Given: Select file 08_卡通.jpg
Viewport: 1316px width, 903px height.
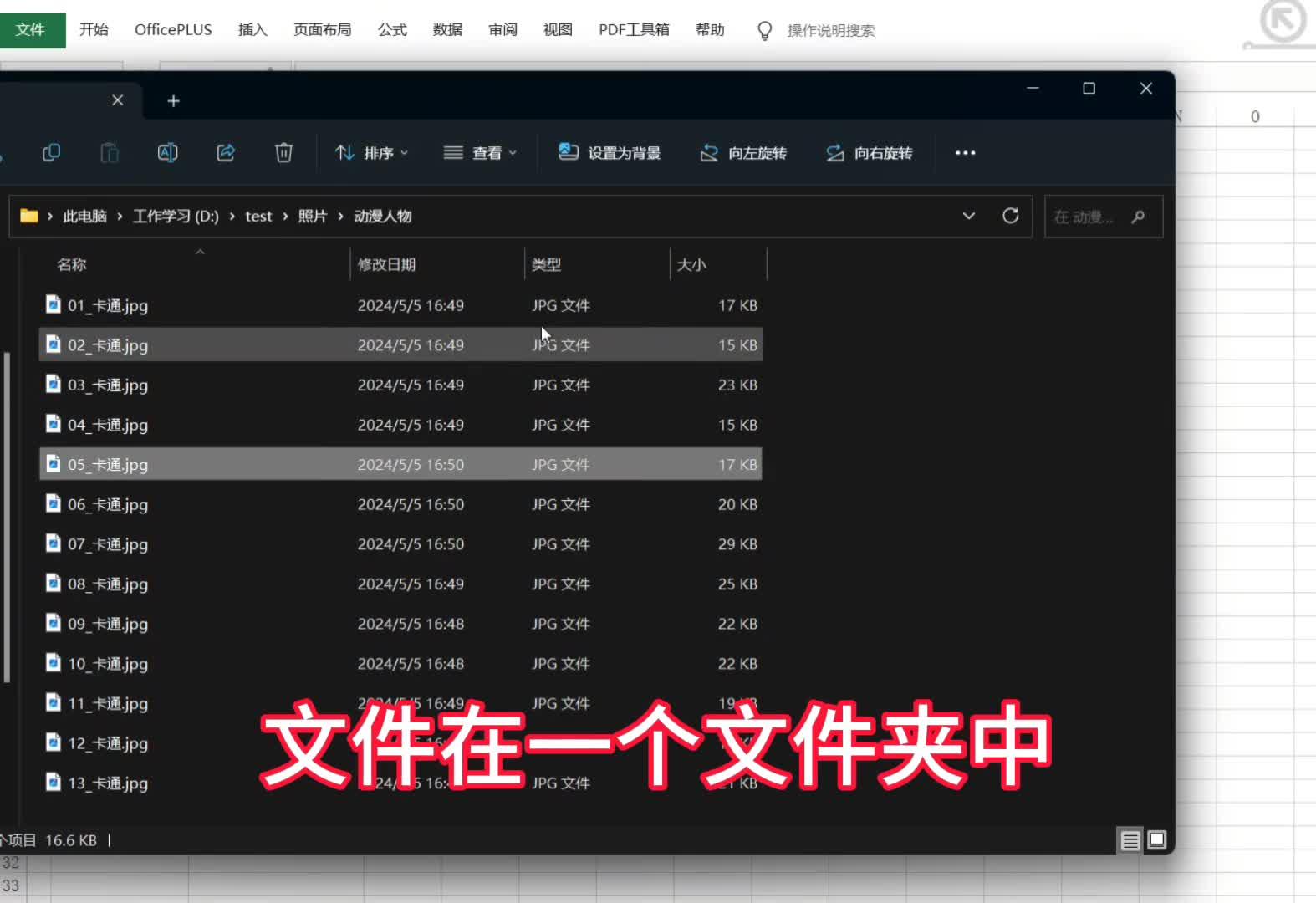Looking at the screenshot, I should point(400,584).
